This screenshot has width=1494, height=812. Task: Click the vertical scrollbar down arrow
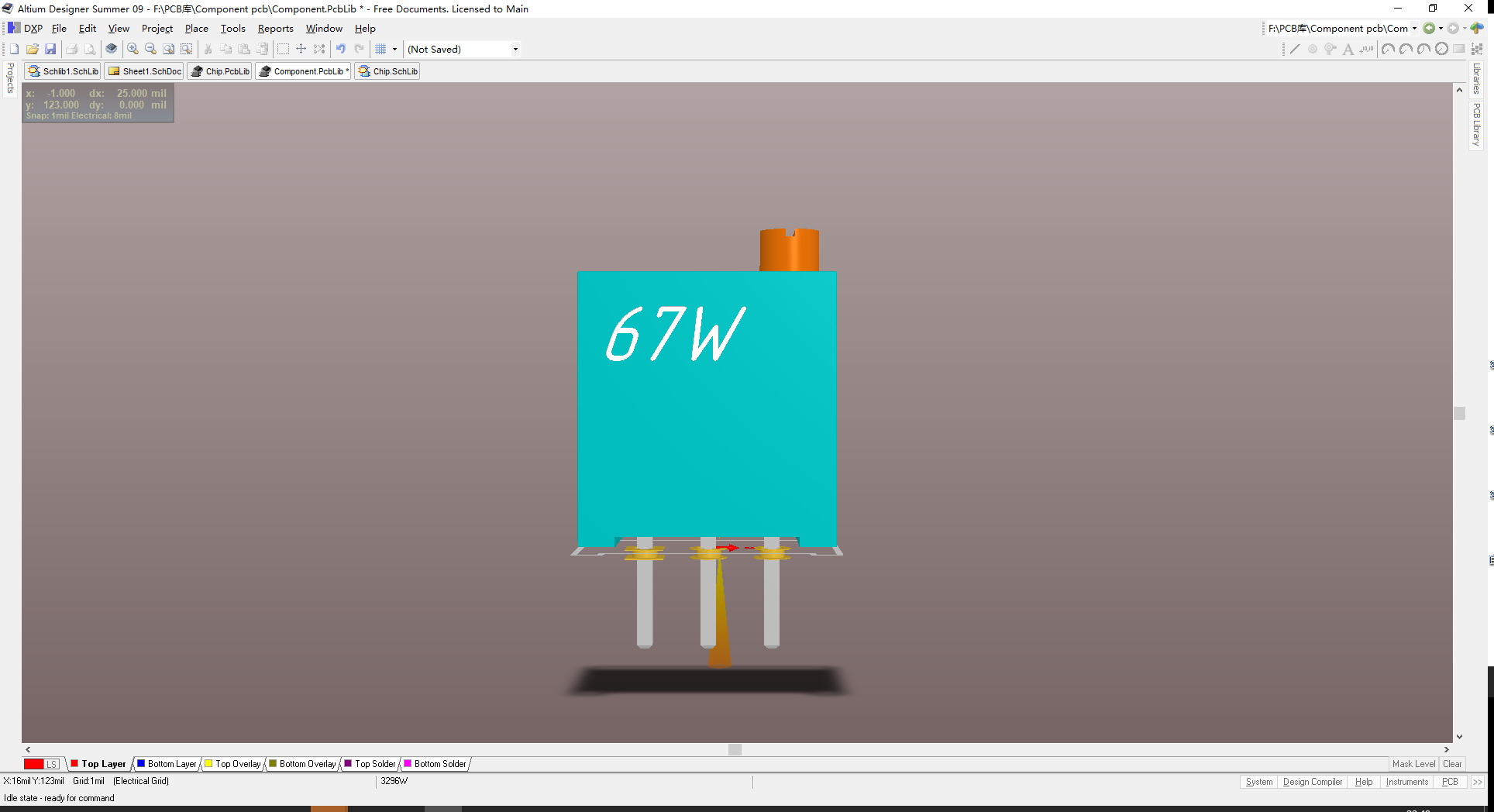click(x=1459, y=737)
